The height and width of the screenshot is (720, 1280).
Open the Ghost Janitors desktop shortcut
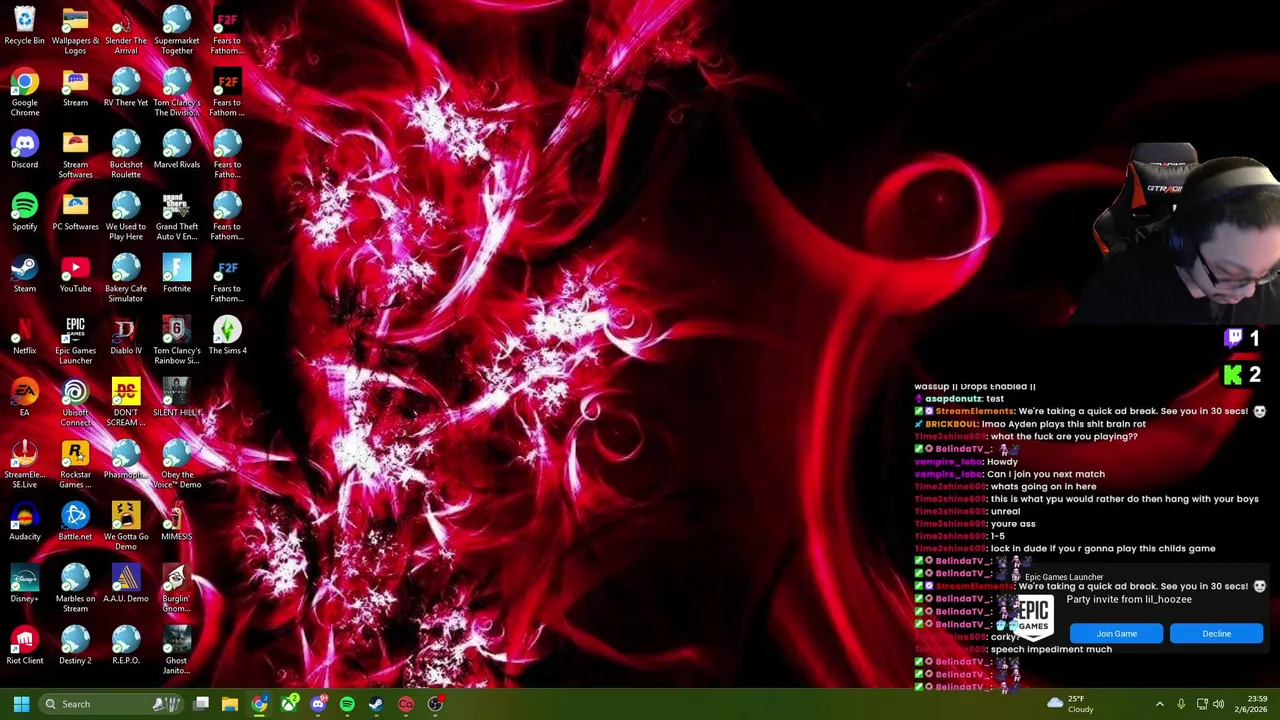tap(177, 651)
